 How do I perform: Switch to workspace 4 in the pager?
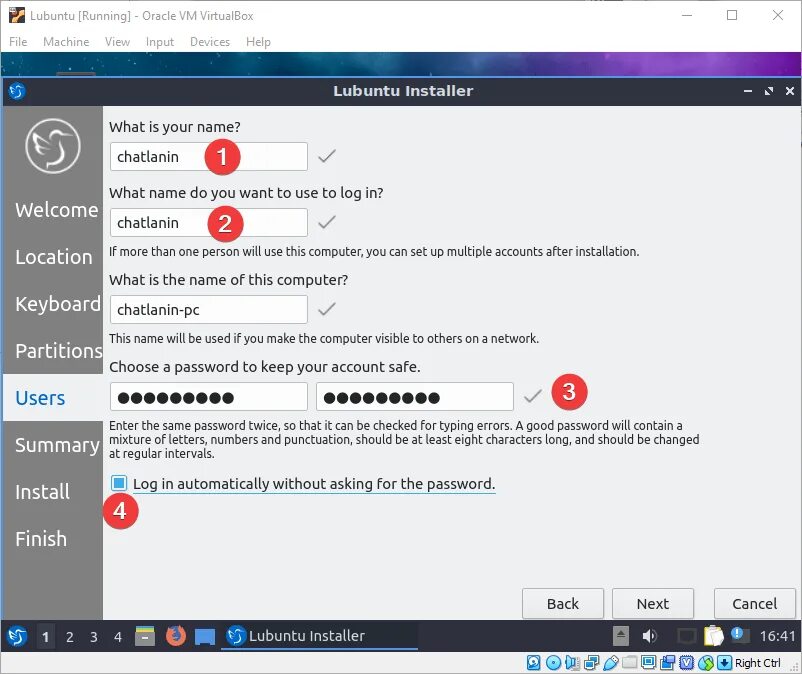coord(118,637)
